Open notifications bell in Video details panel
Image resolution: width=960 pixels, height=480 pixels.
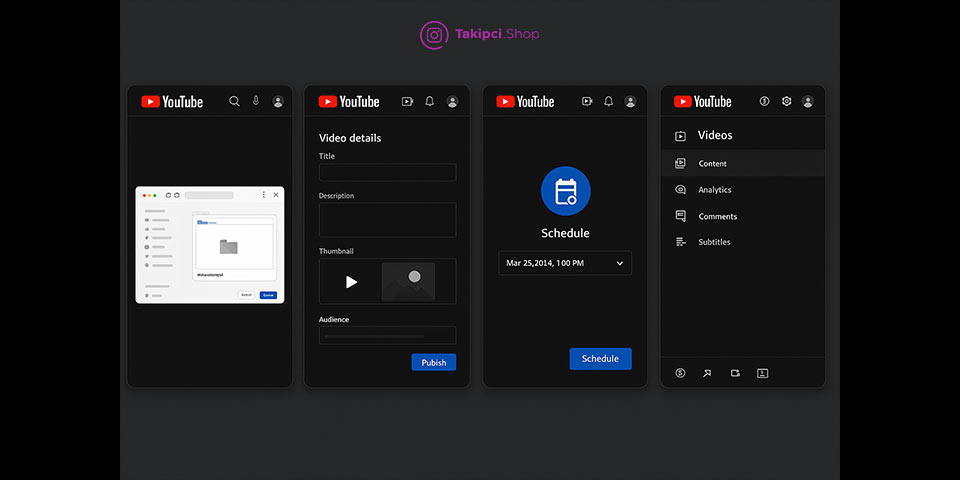430,102
